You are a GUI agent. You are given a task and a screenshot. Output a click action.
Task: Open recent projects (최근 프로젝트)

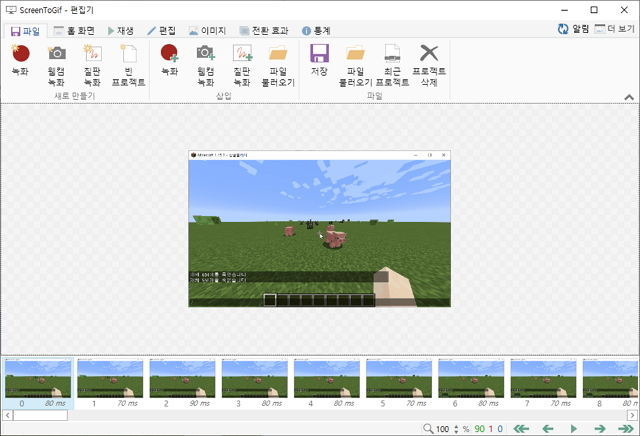click(x=392, y=65)
